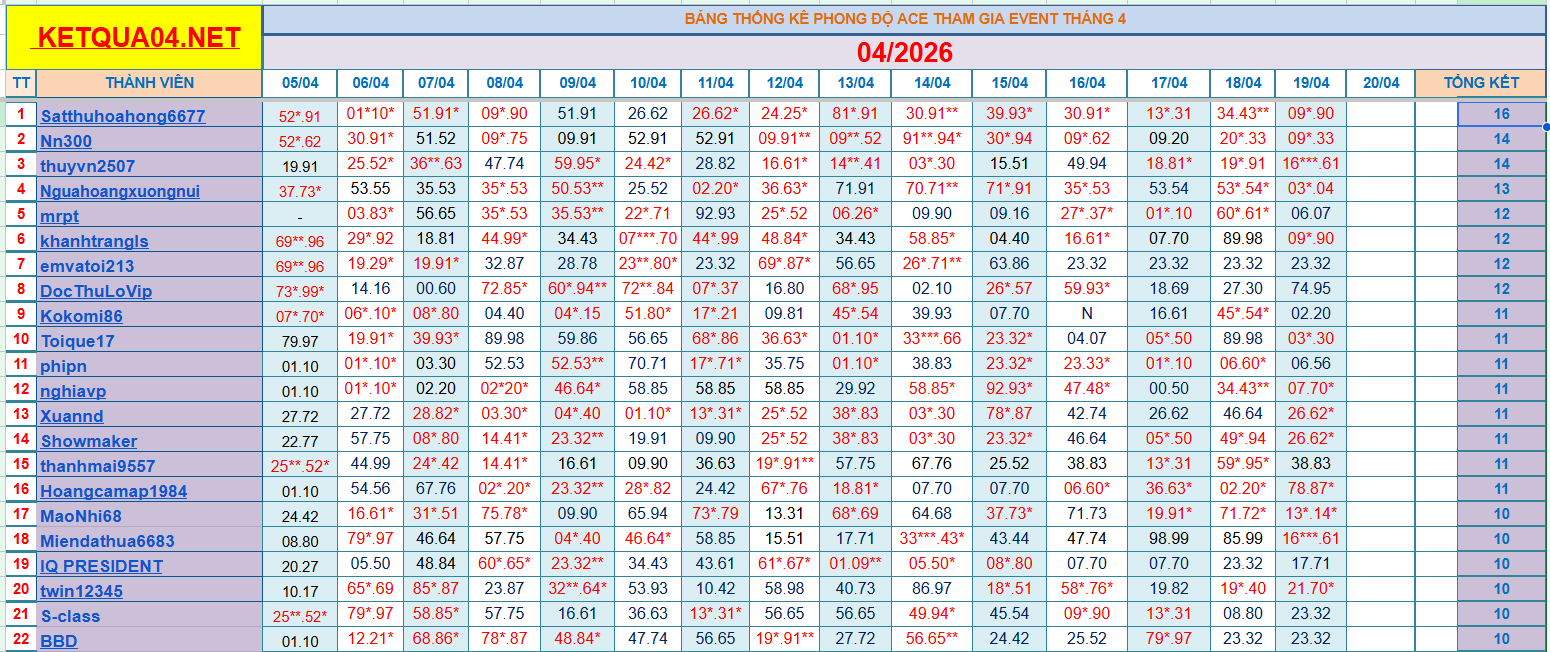Select the TỔNG KẾT column header
This screenshot has height=652, width=1550.
pos(1481,83)
